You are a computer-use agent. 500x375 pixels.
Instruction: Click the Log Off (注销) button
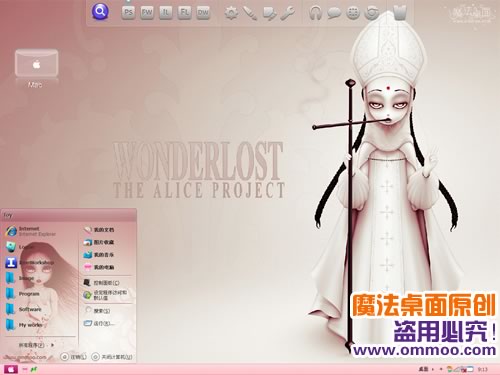pos(74,357)
